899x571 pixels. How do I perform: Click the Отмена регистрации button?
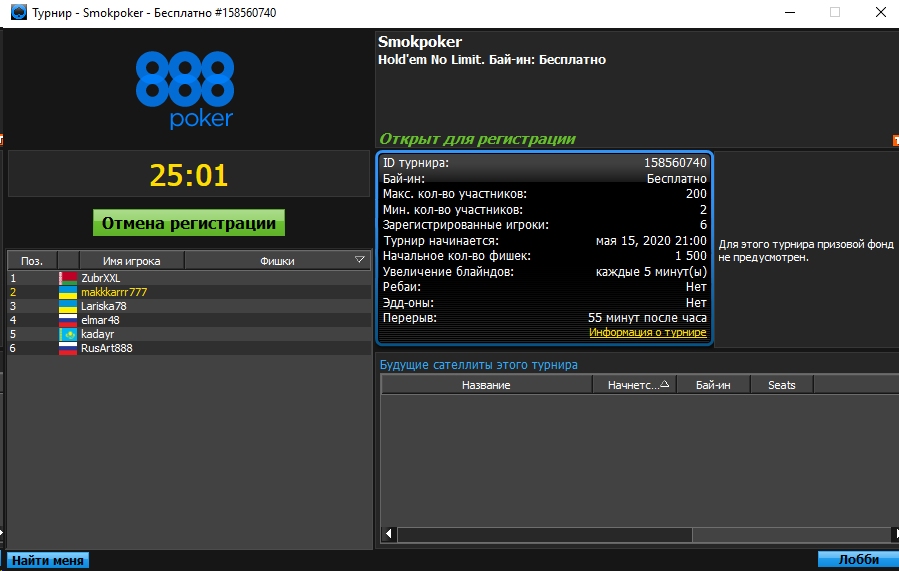tap(189, 223)
